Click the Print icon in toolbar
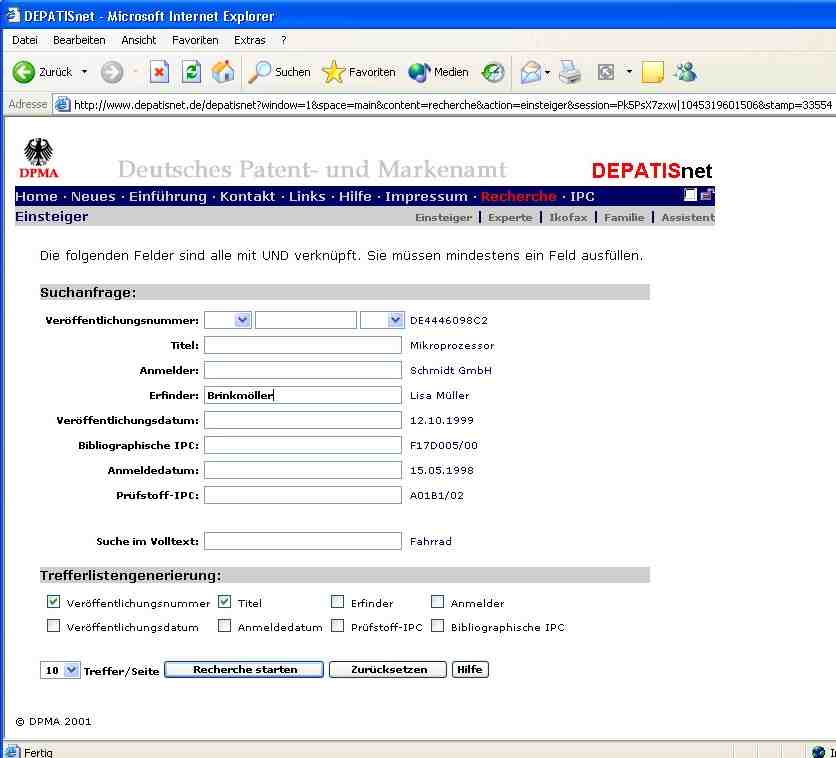The height and width of the screenshot is (758, 836). click(x=570, y=72)
